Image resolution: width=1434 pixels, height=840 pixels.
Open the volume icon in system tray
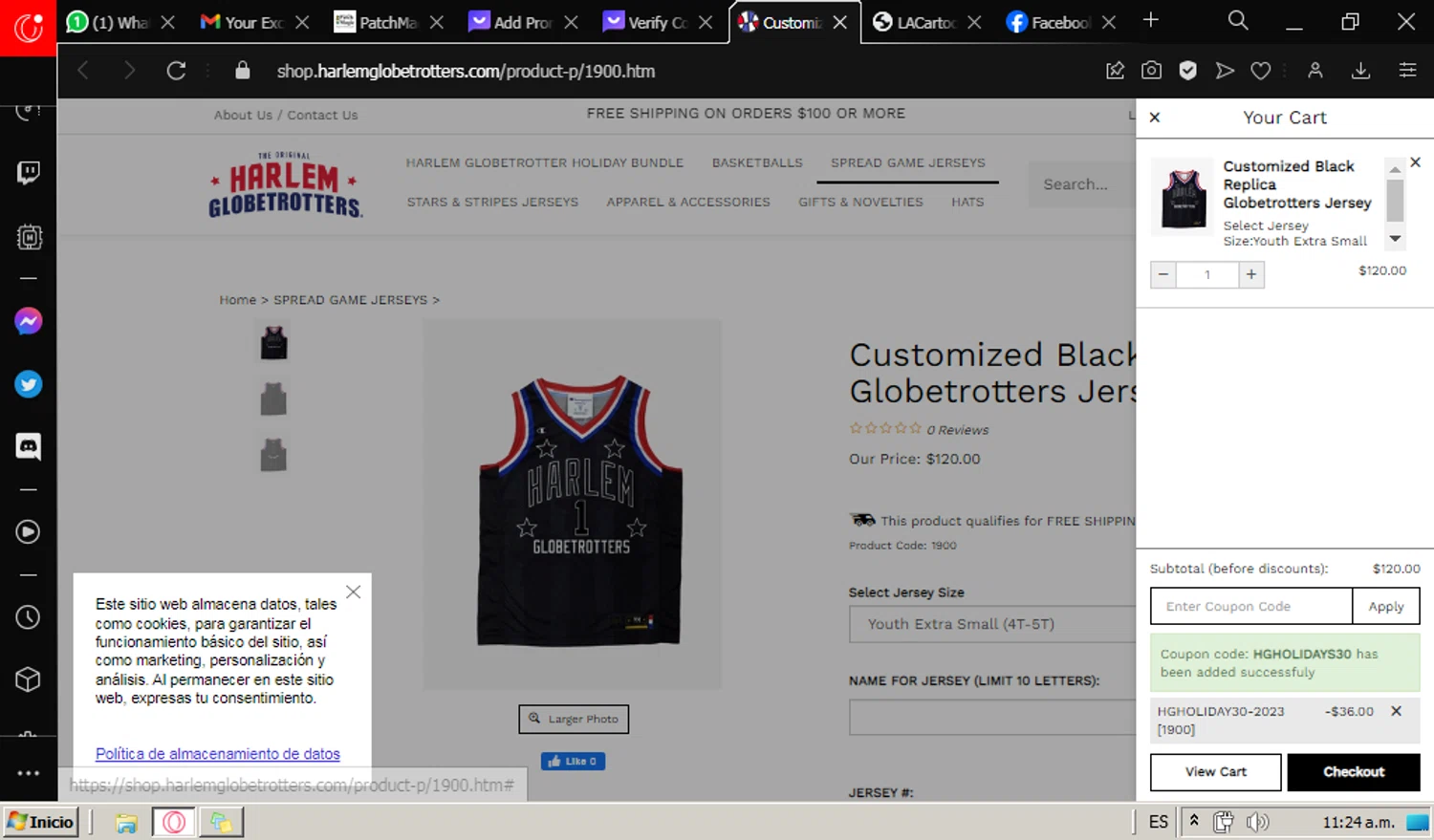pyautogui.click(x=1257, y=822)
